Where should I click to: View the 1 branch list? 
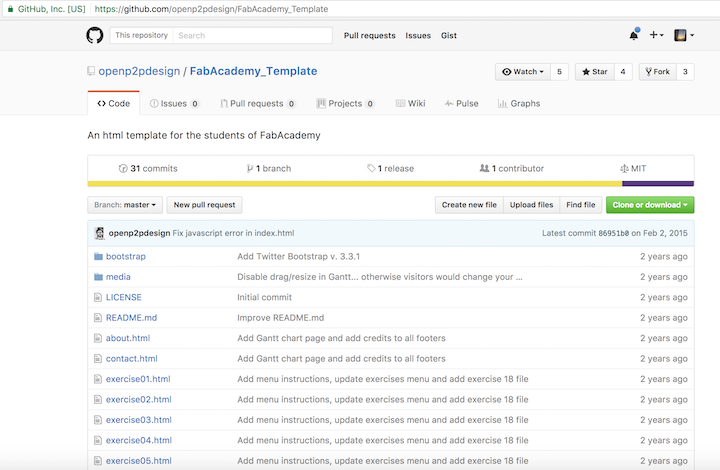[x=269, y=168]
